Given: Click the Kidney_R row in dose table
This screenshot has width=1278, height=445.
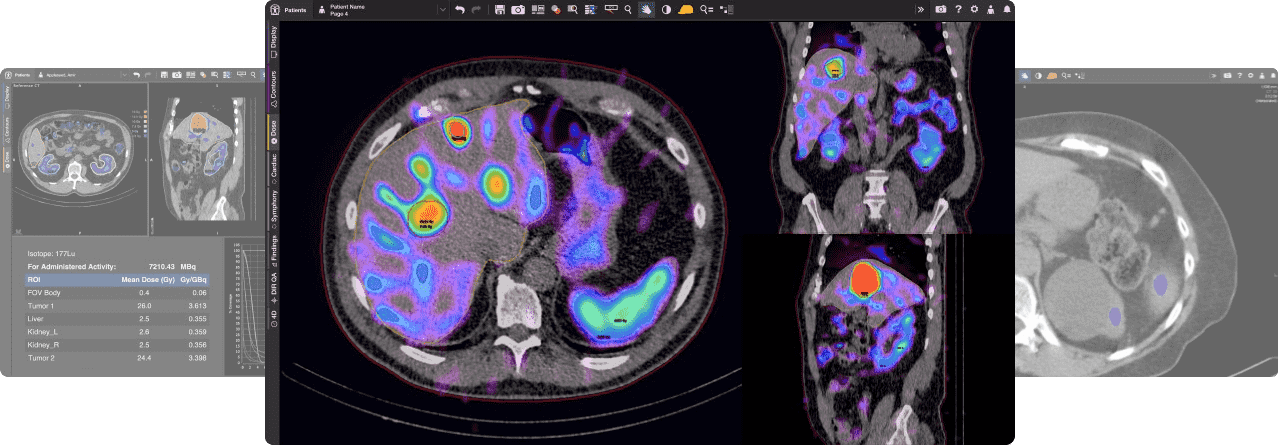Looking at the screenshot, I should tap(115, 344).
